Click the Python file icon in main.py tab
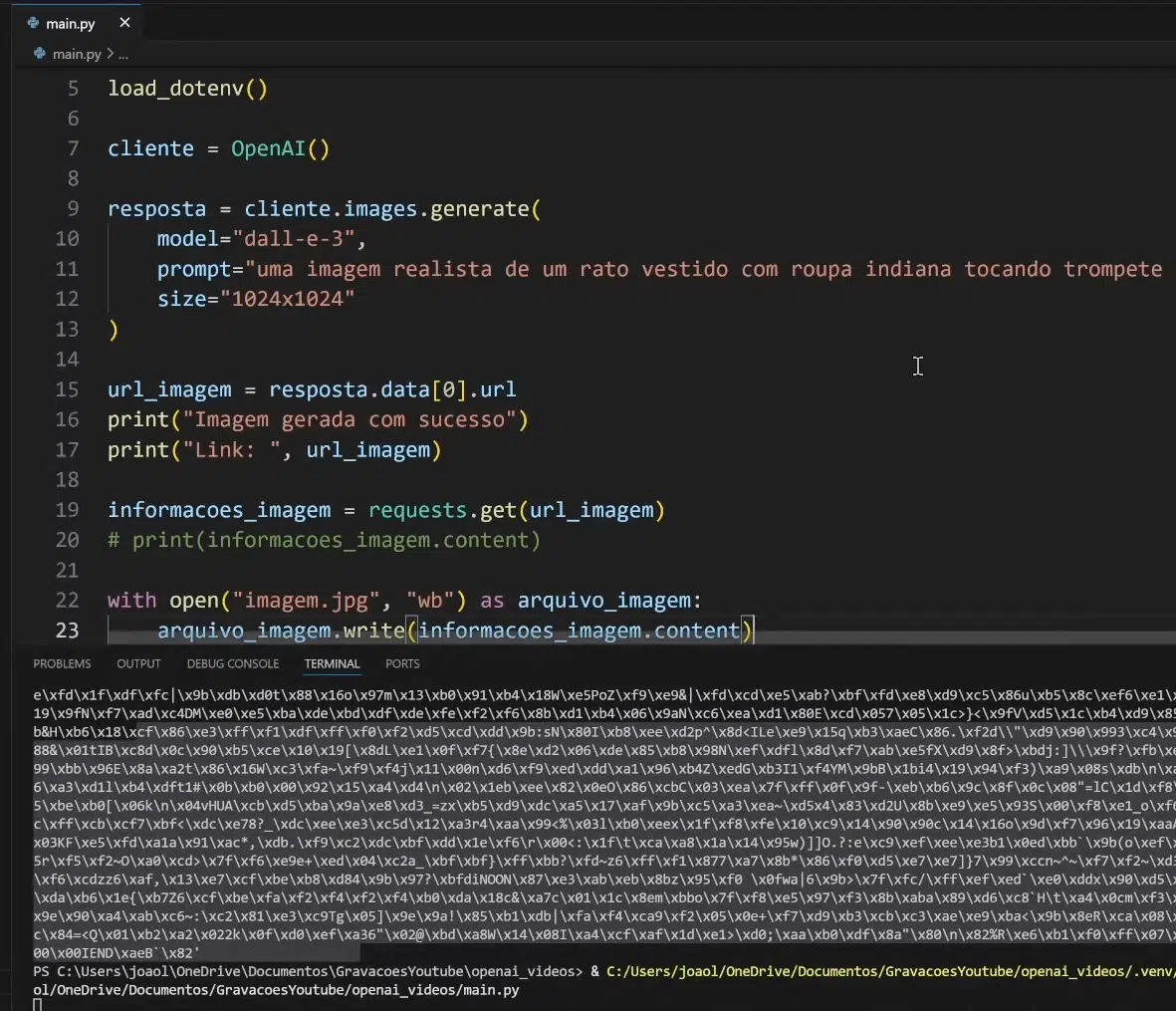Image resolution: width=1176 pixels, height=1011 pixels. click(x=34, y=23)
